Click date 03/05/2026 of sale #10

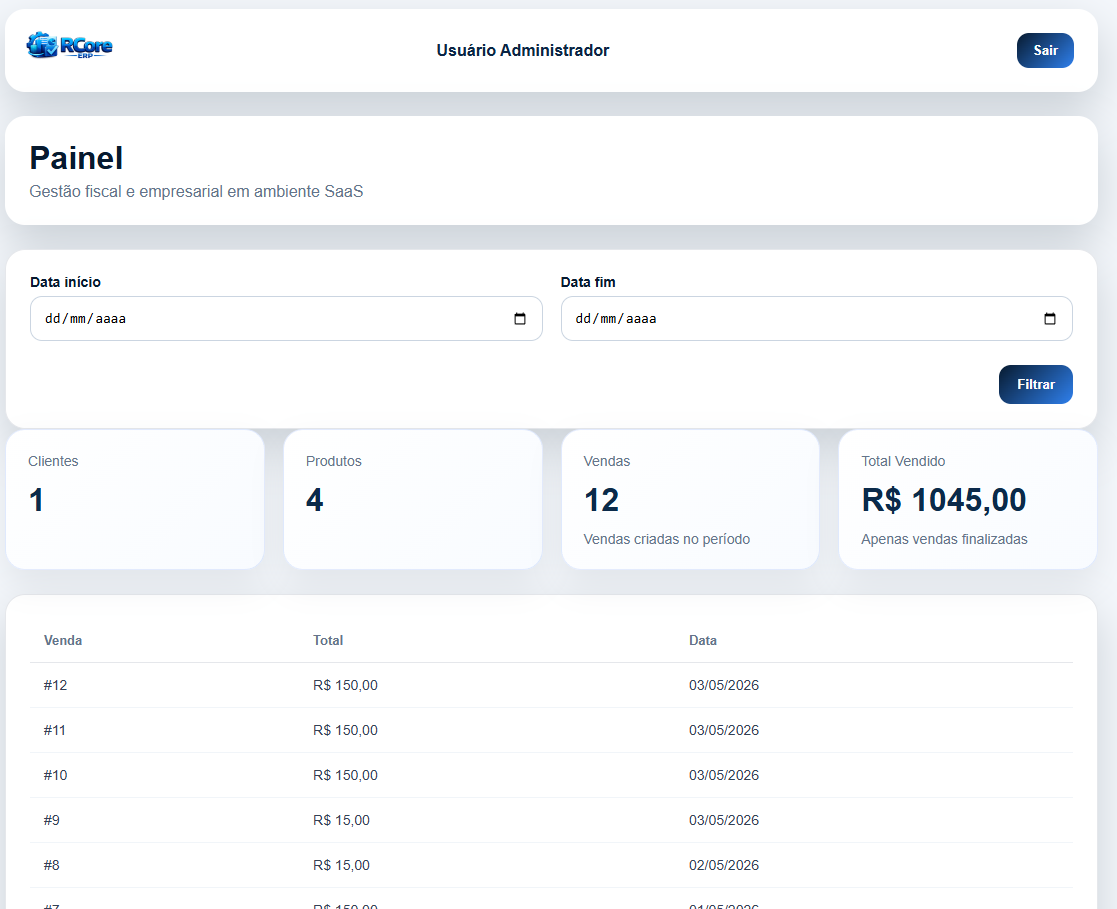pos(724,775)
